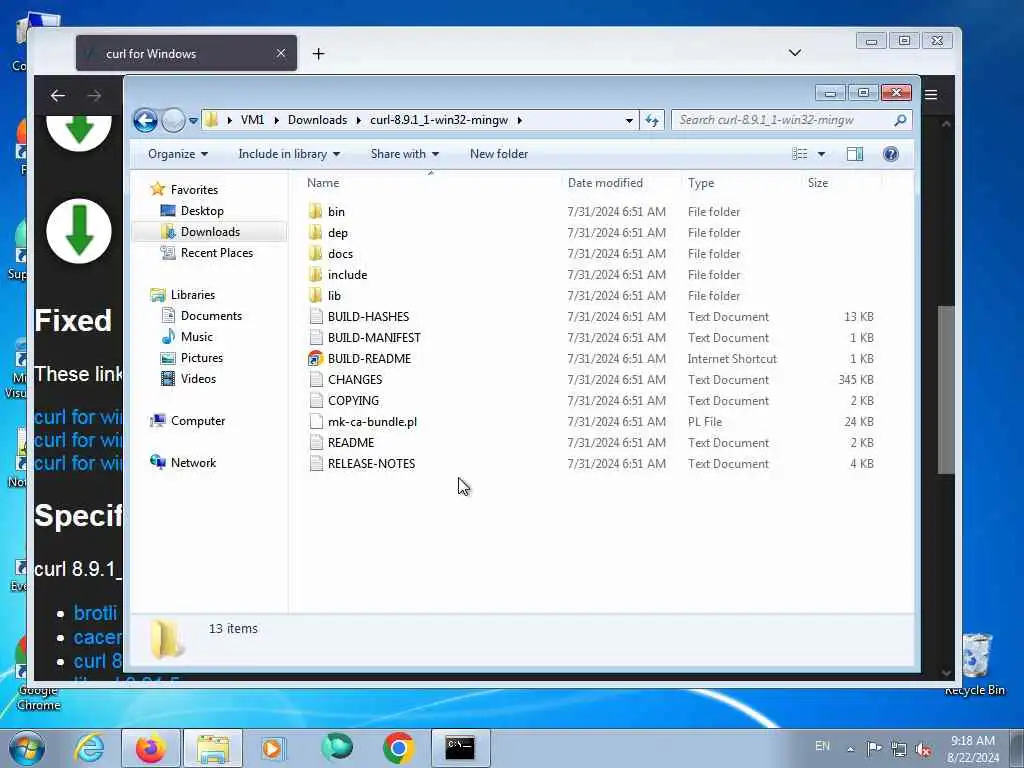Open a new browser tab
Image resolution: width=1024 pixels, height=768 pixels.
(318, 54)
